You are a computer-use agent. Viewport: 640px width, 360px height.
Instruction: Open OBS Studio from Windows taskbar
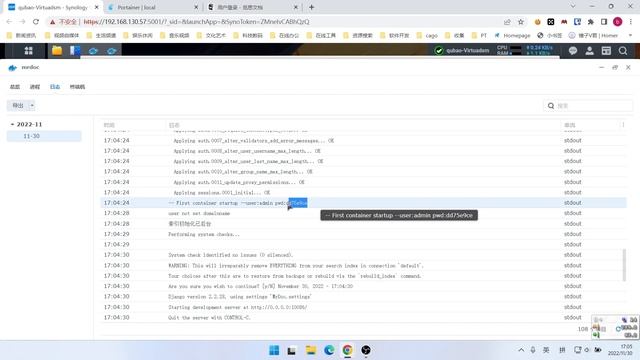click(366, 350)
